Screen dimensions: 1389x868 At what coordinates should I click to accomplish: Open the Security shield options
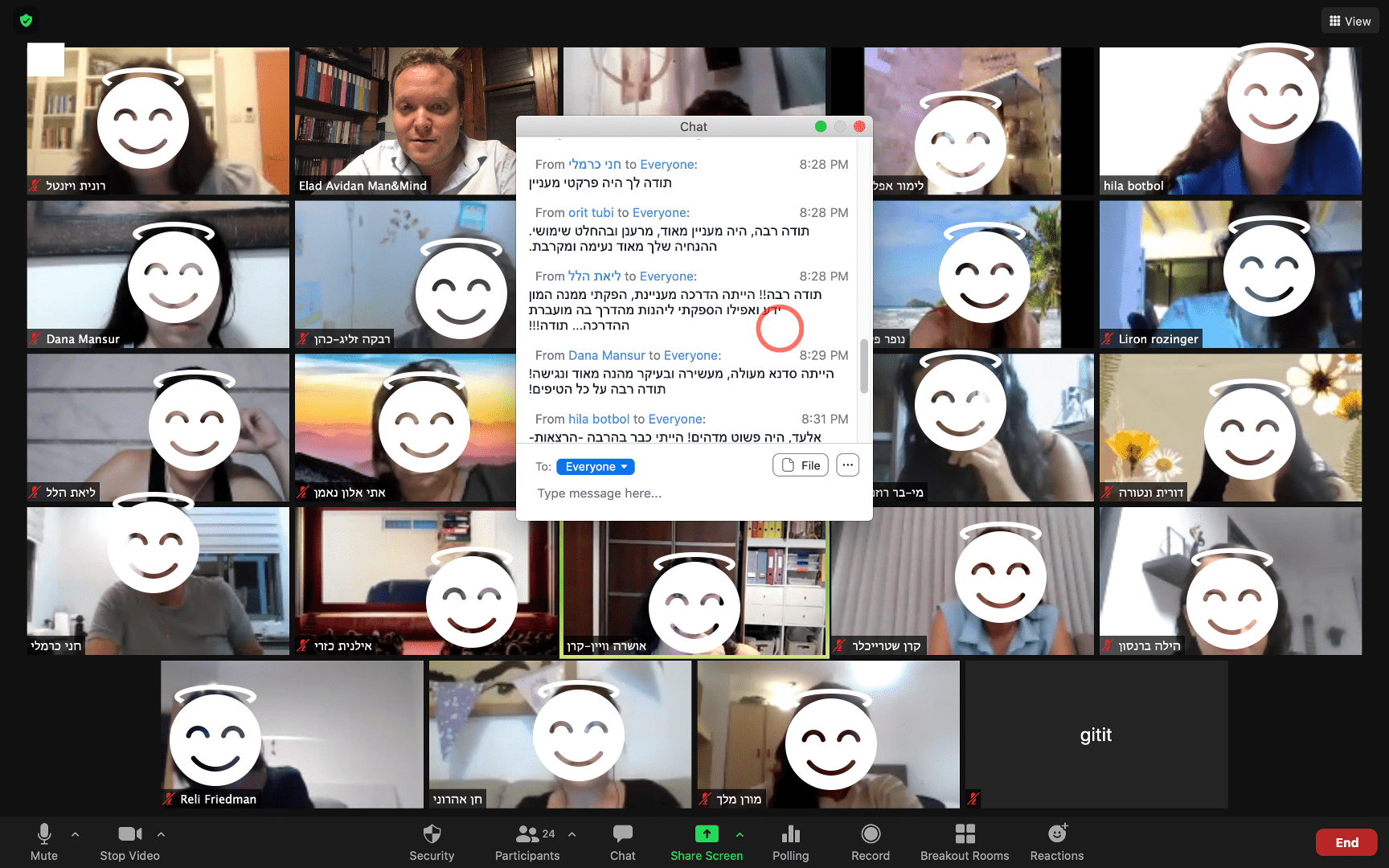[432, 841]
